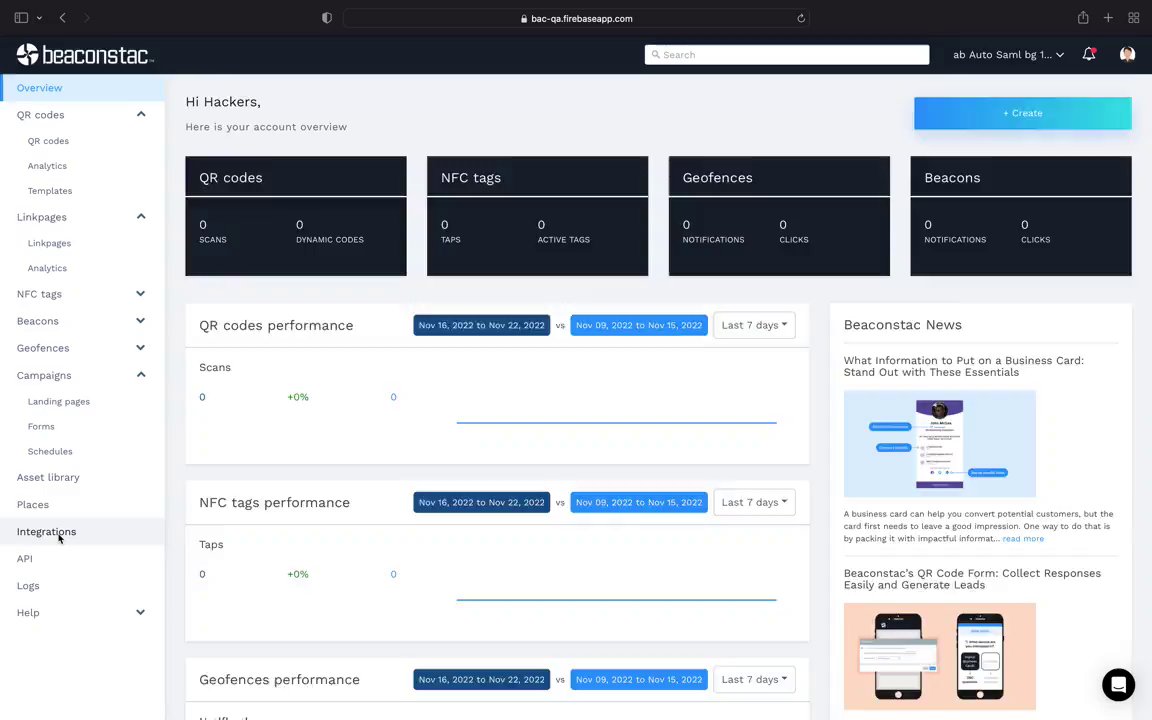Click Geofences Nov 09 to Nov 15 date range
The height and width of the screenshot is (720, 1152).
[x=638, y=679]
